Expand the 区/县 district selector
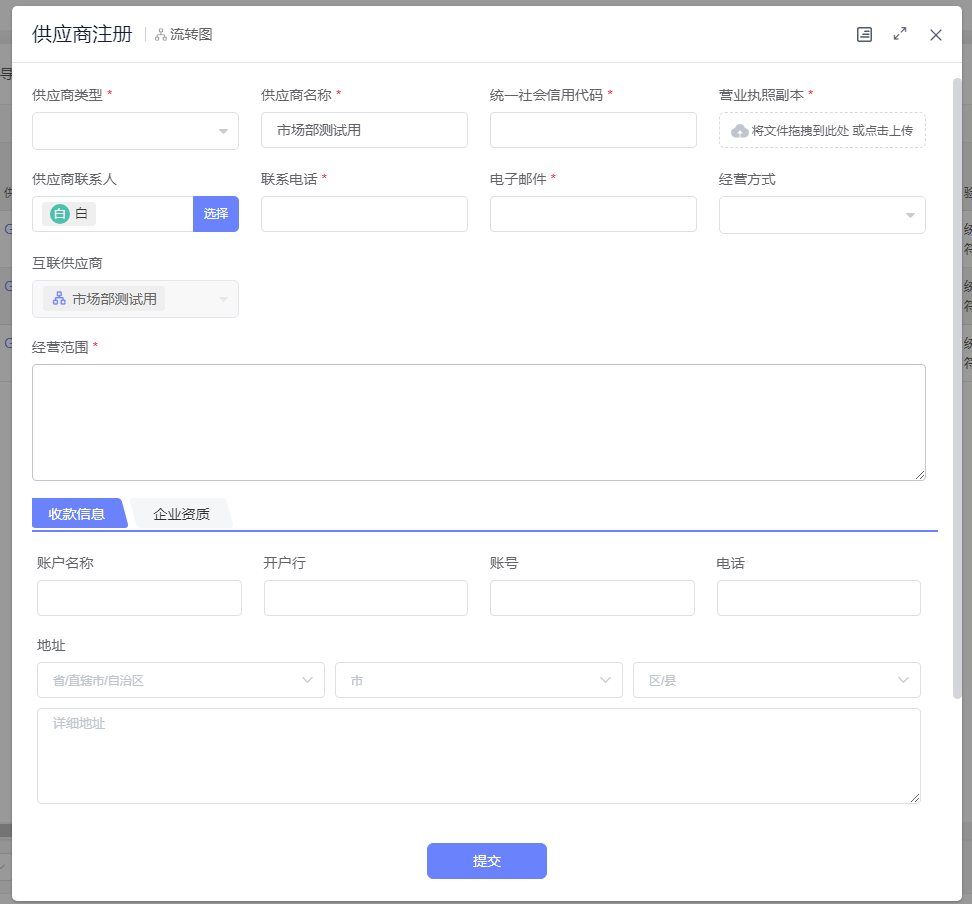The height and width of the screenshot is (904, 972). 776,680
